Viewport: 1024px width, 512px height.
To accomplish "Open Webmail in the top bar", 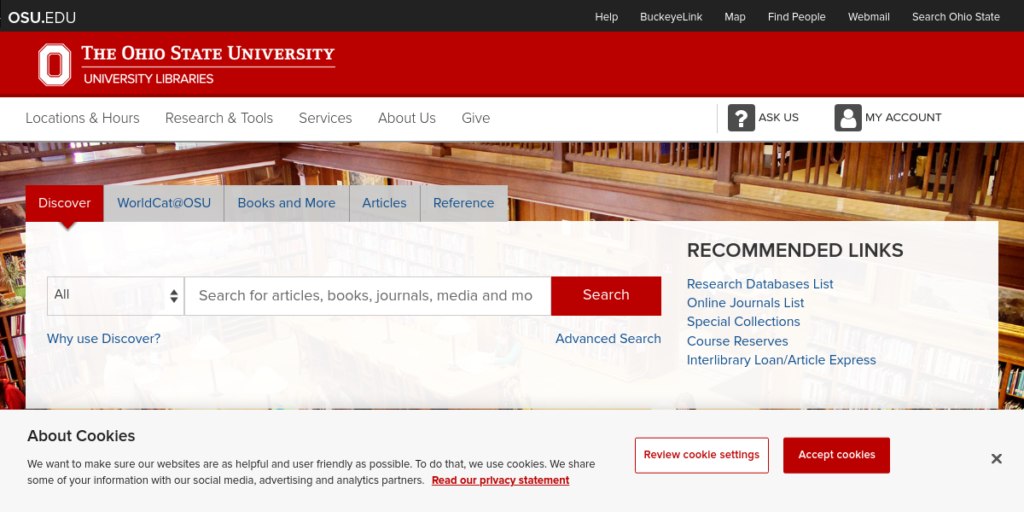I will click(x=869, y=17).
